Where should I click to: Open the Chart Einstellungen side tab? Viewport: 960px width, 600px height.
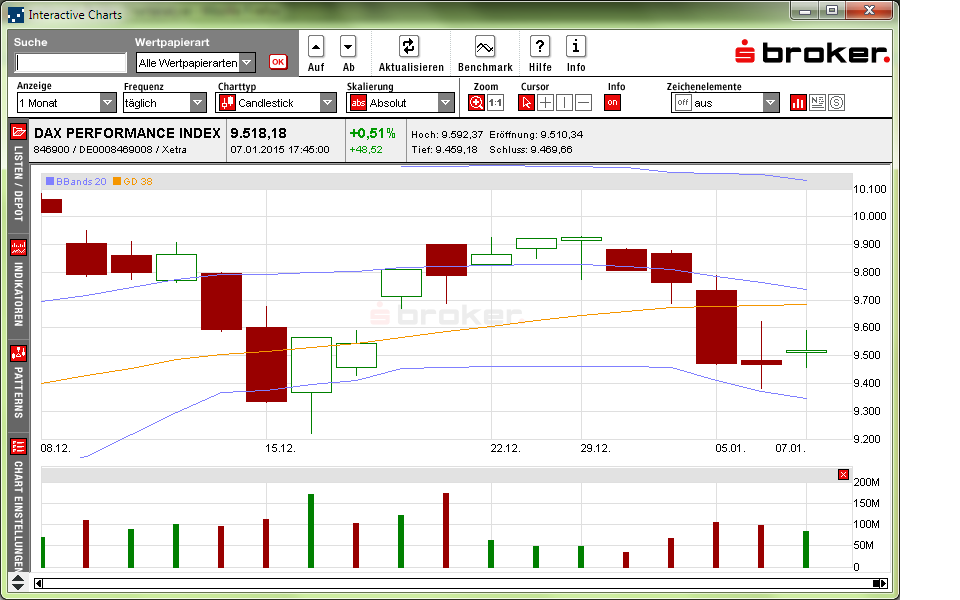tap(18, 515)
